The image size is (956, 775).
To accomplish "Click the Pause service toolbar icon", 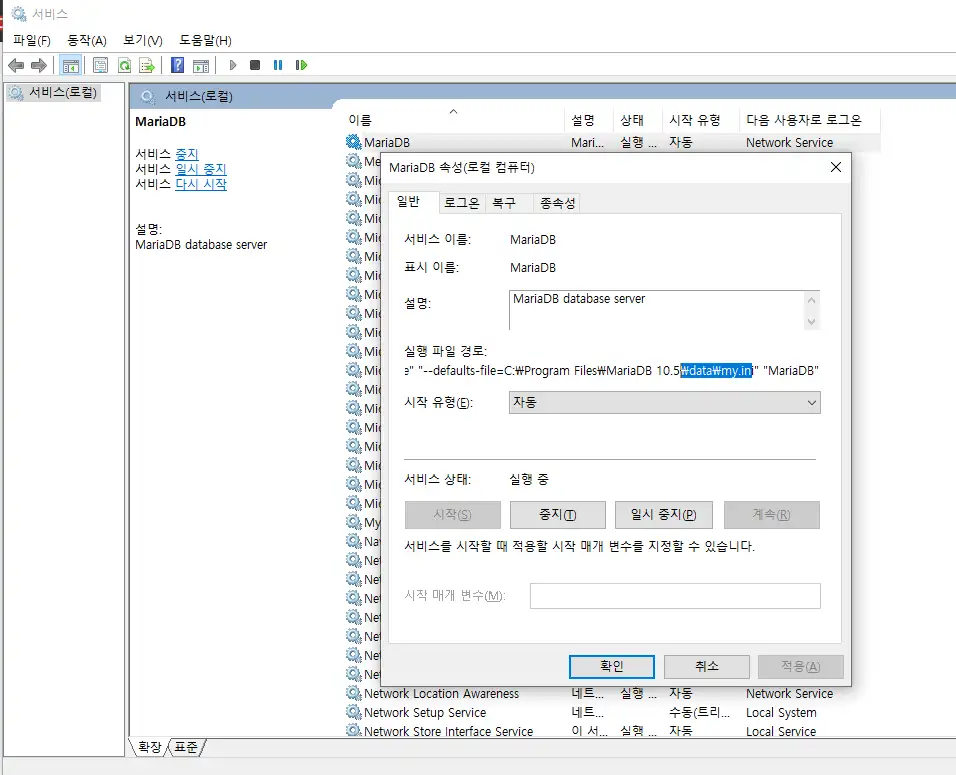I will (x=278, y=65).
